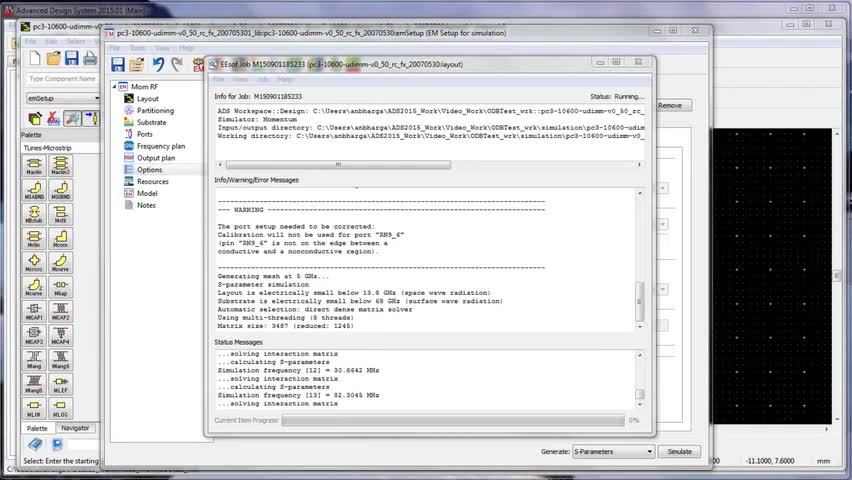Click the "Info for Job: M150901185233" label
This screenshot has width=852, height=480.
(258, 96)
